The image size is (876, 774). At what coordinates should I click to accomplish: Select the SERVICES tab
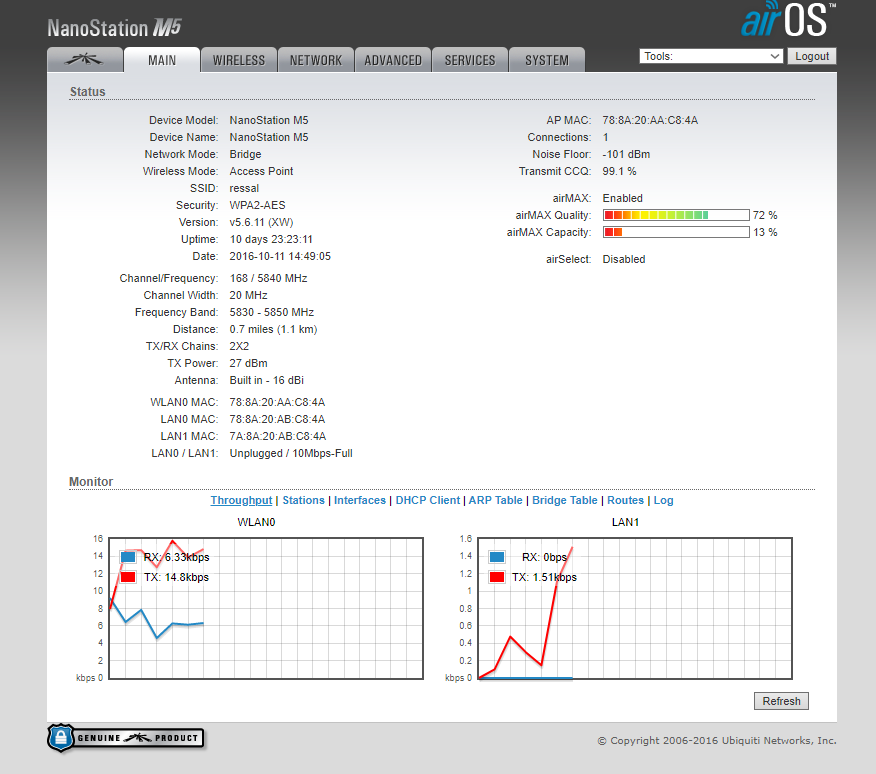470,60
